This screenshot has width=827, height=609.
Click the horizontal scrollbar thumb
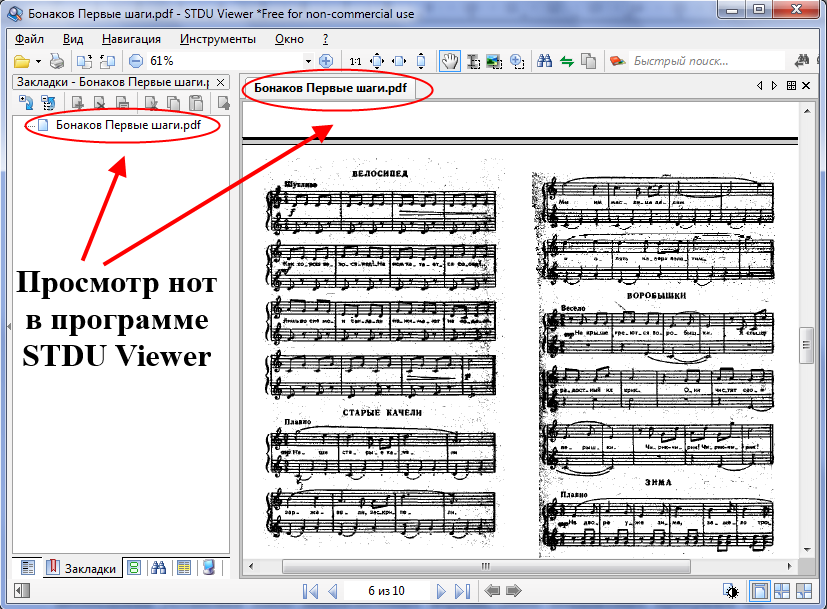click(x=486, y=566)
